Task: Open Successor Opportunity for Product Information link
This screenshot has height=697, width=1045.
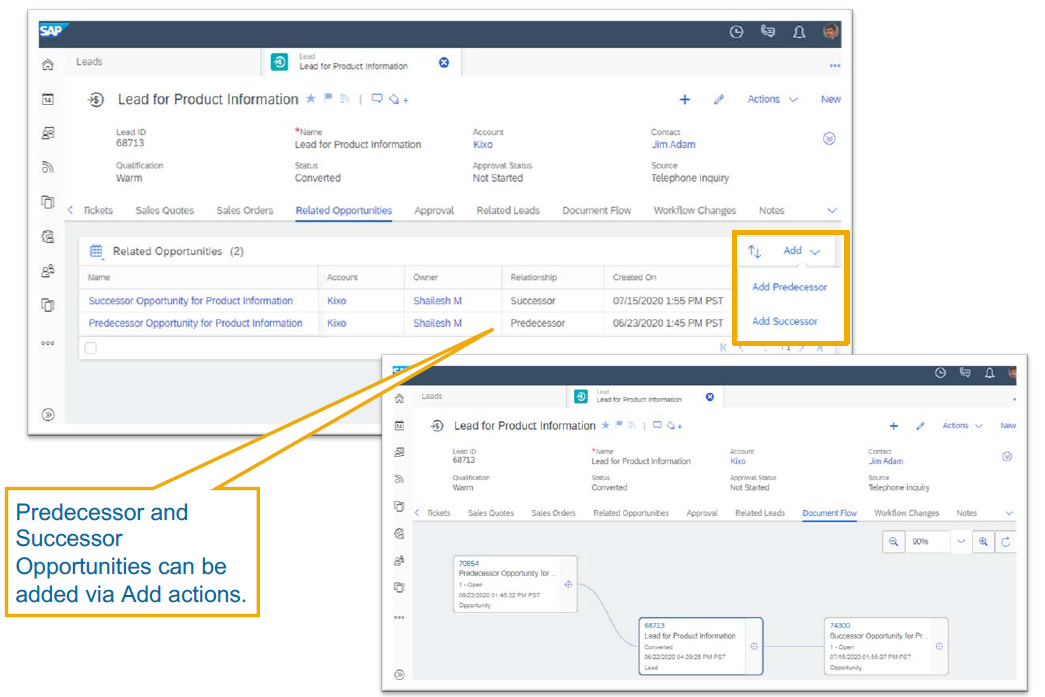Action: [190, 301]
